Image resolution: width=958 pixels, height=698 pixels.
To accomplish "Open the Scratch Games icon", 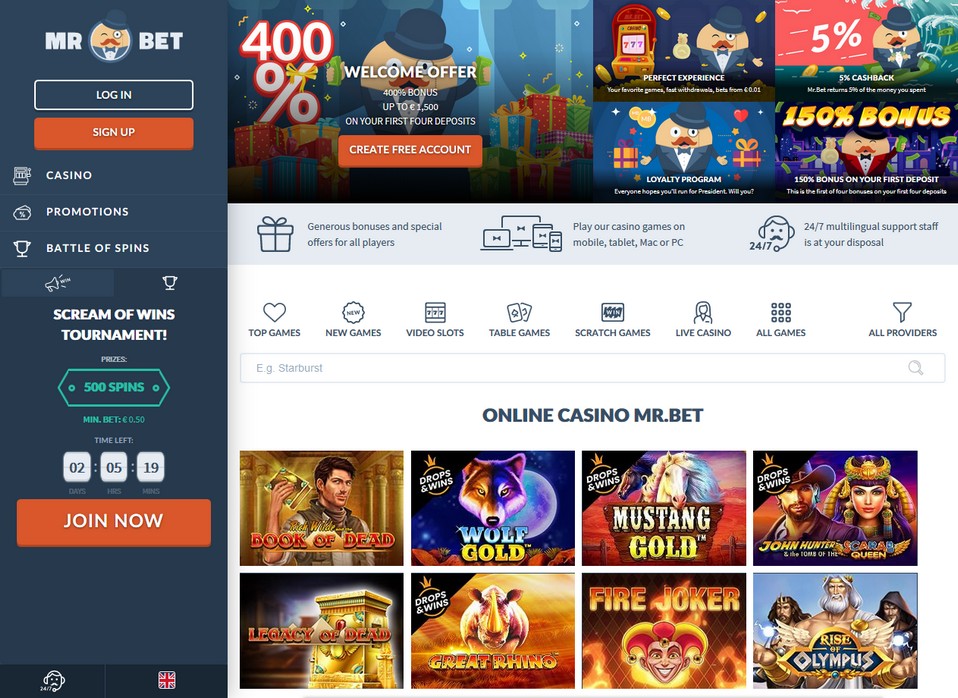I will (612, 312).
